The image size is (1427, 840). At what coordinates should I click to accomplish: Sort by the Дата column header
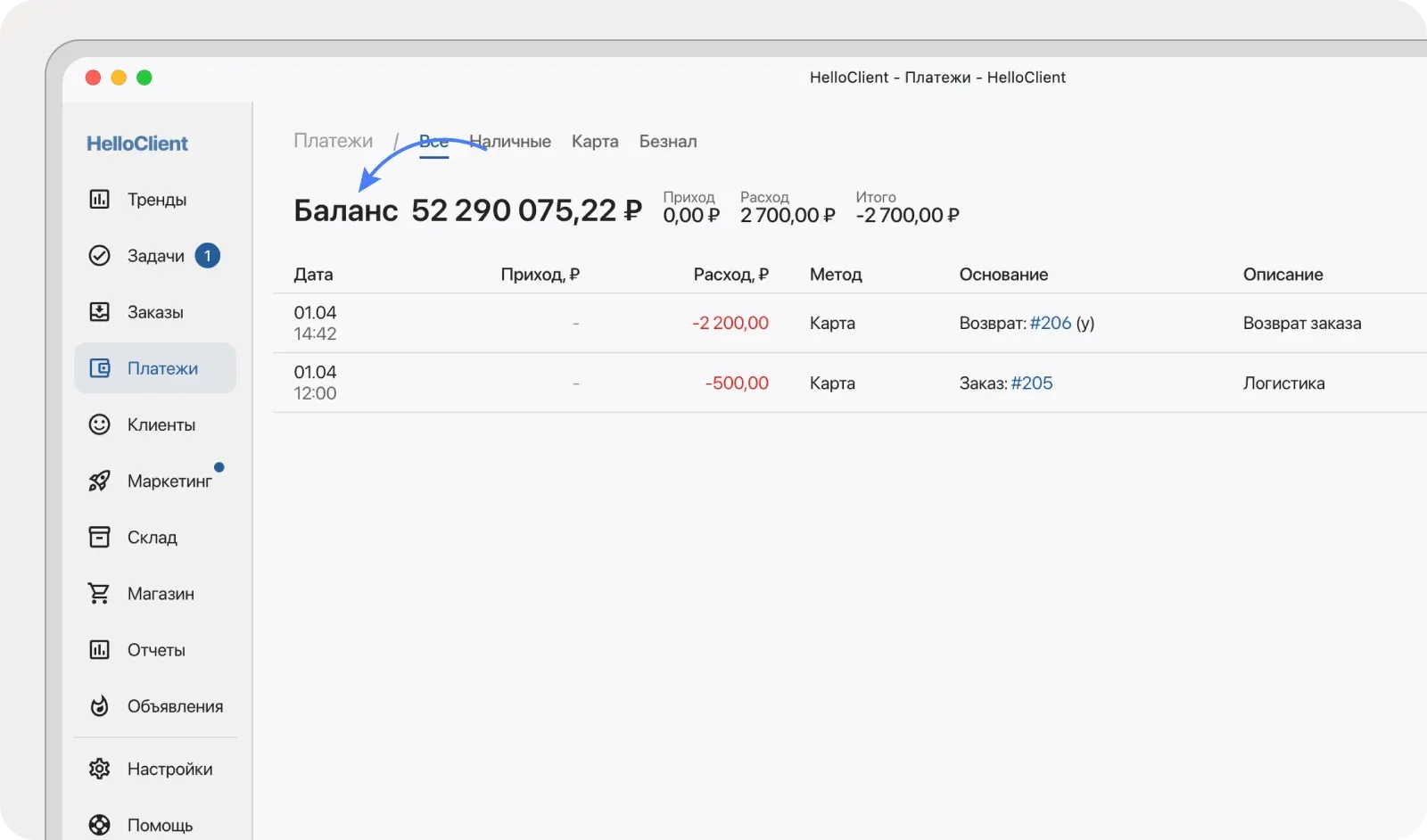pyautogui.click(x=313, y=275)
